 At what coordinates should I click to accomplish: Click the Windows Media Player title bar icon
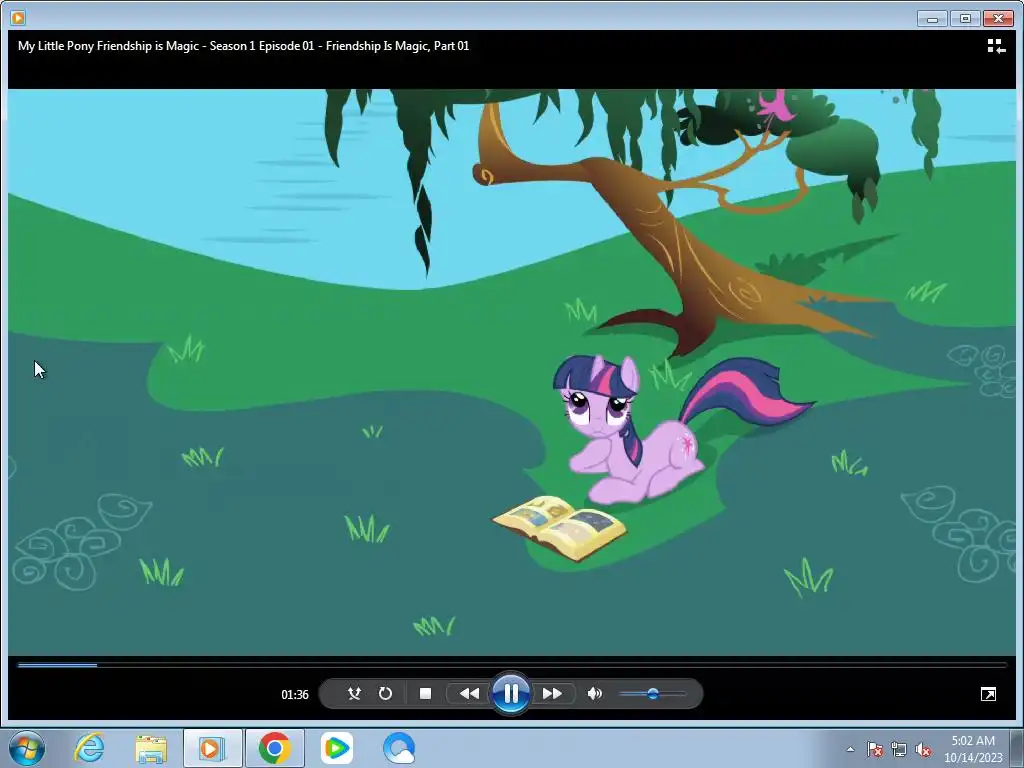pyautogui.click(x=18, y=18)
